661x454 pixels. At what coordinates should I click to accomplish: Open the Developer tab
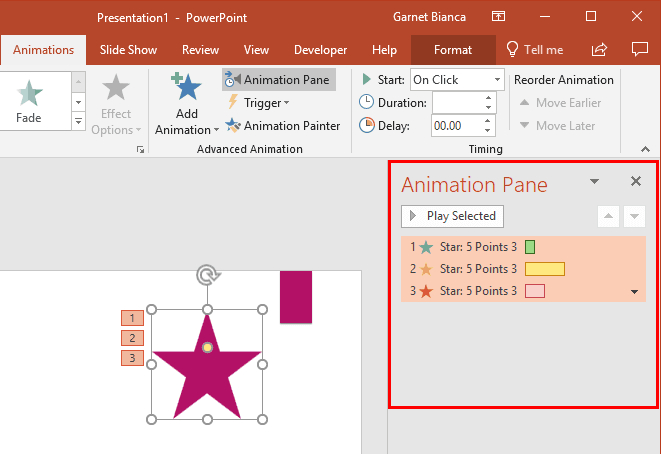[x=320, y=50]
